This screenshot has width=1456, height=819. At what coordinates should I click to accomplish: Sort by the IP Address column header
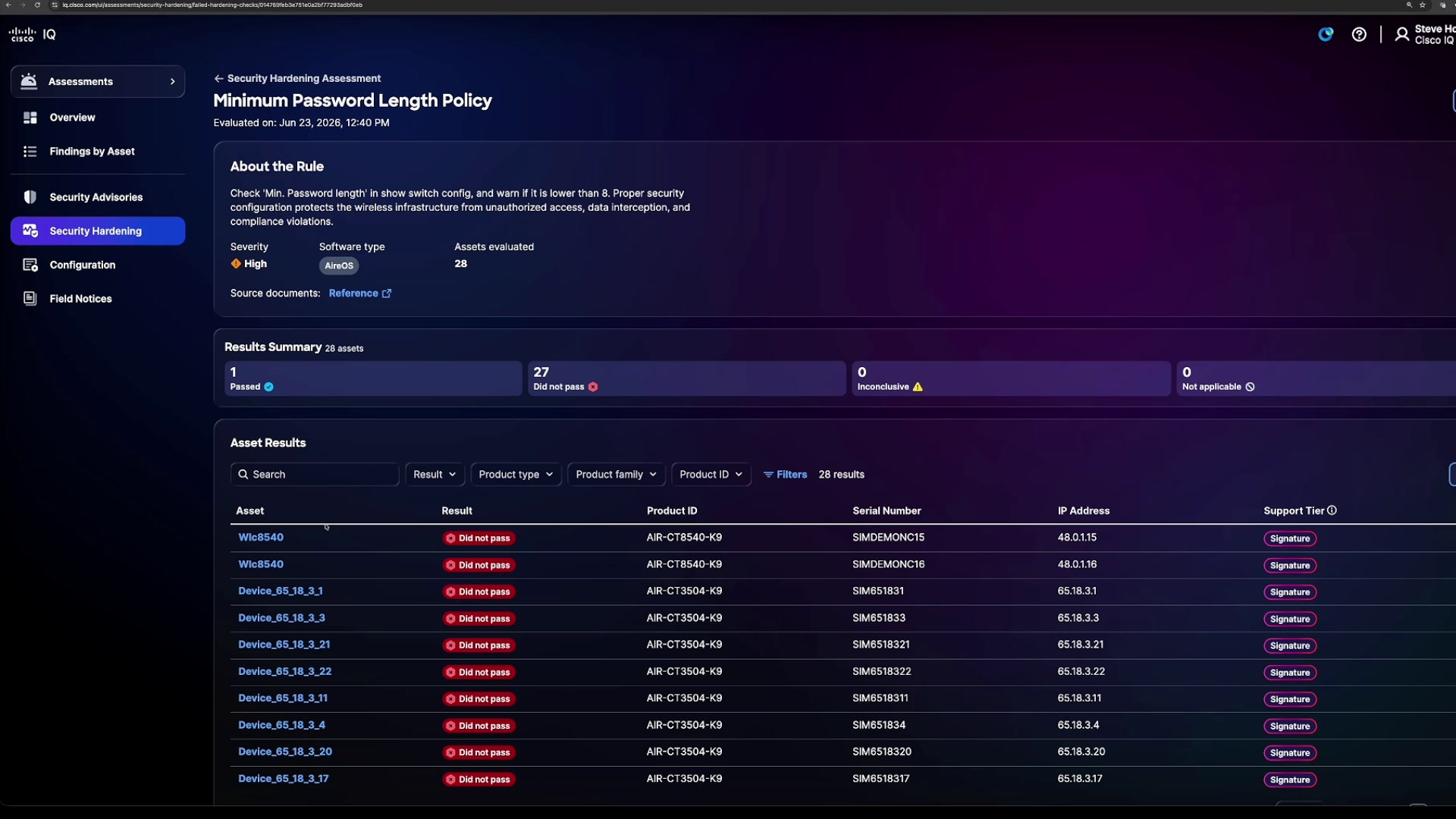click(1084, 510)
